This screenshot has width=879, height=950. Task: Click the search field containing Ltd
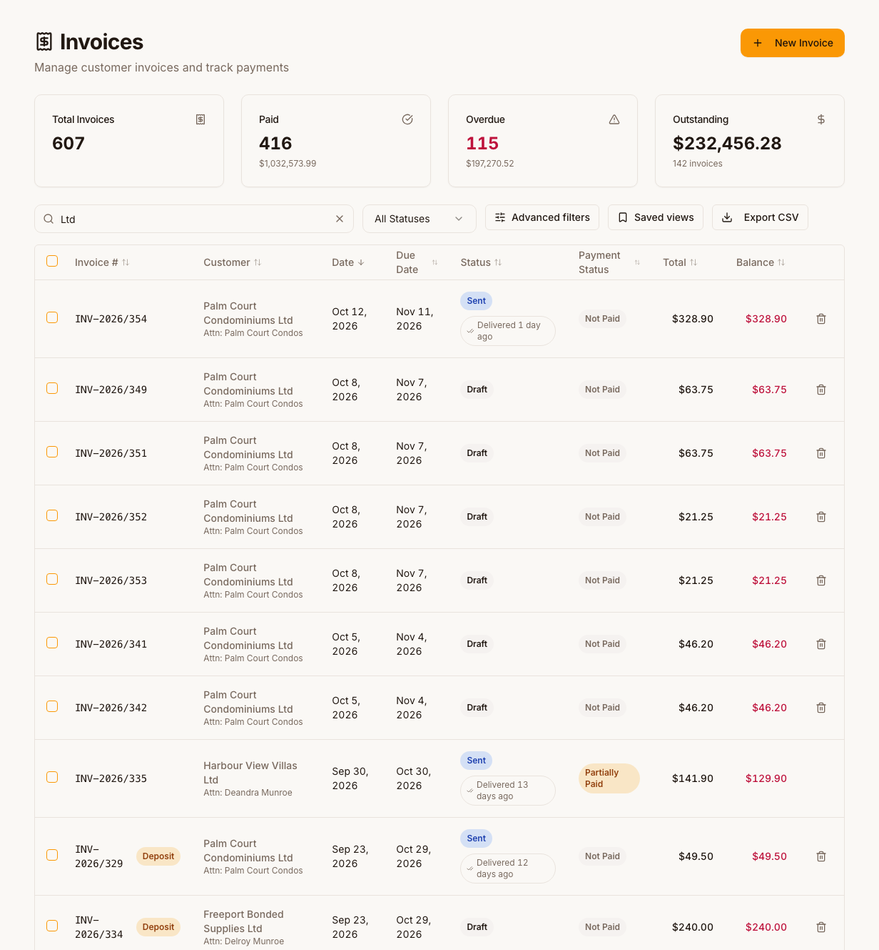(194, 219)
